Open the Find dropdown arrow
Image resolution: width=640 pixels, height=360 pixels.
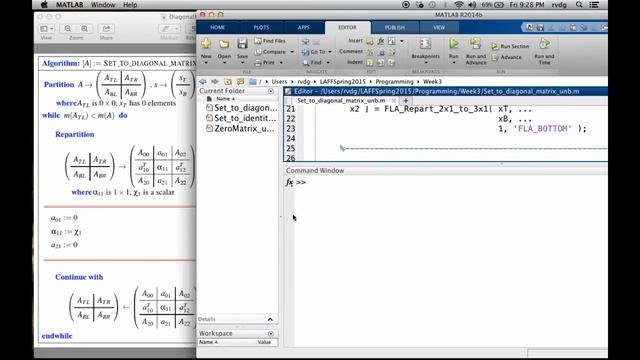pyautogui.click(x=328, y=62)
